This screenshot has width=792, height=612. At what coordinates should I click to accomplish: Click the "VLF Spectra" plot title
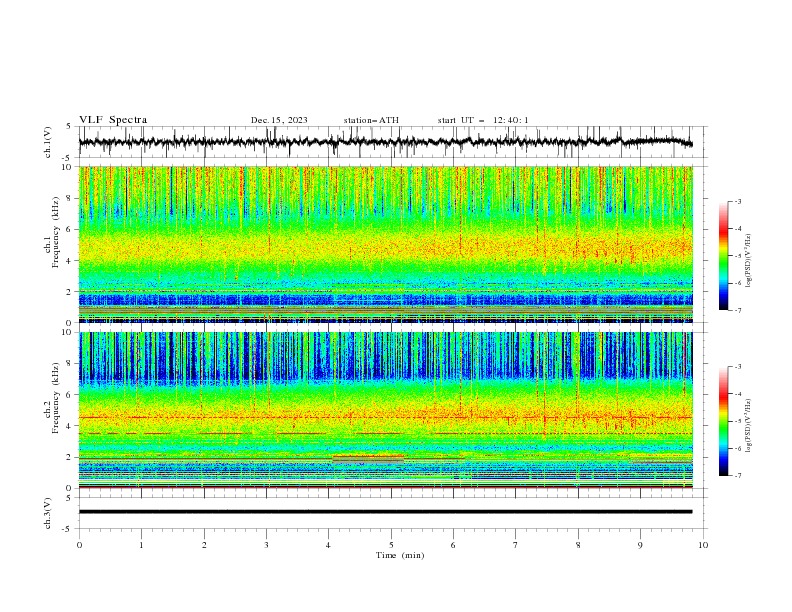(x=113, y=120)
